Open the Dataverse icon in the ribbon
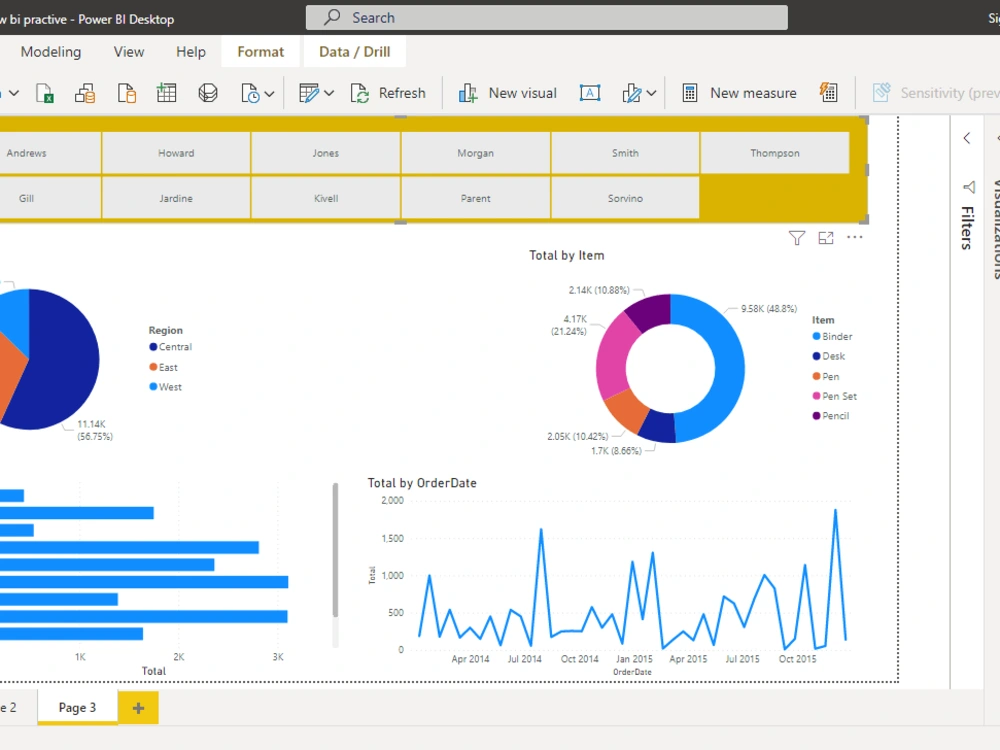 (x=208, y=93)
